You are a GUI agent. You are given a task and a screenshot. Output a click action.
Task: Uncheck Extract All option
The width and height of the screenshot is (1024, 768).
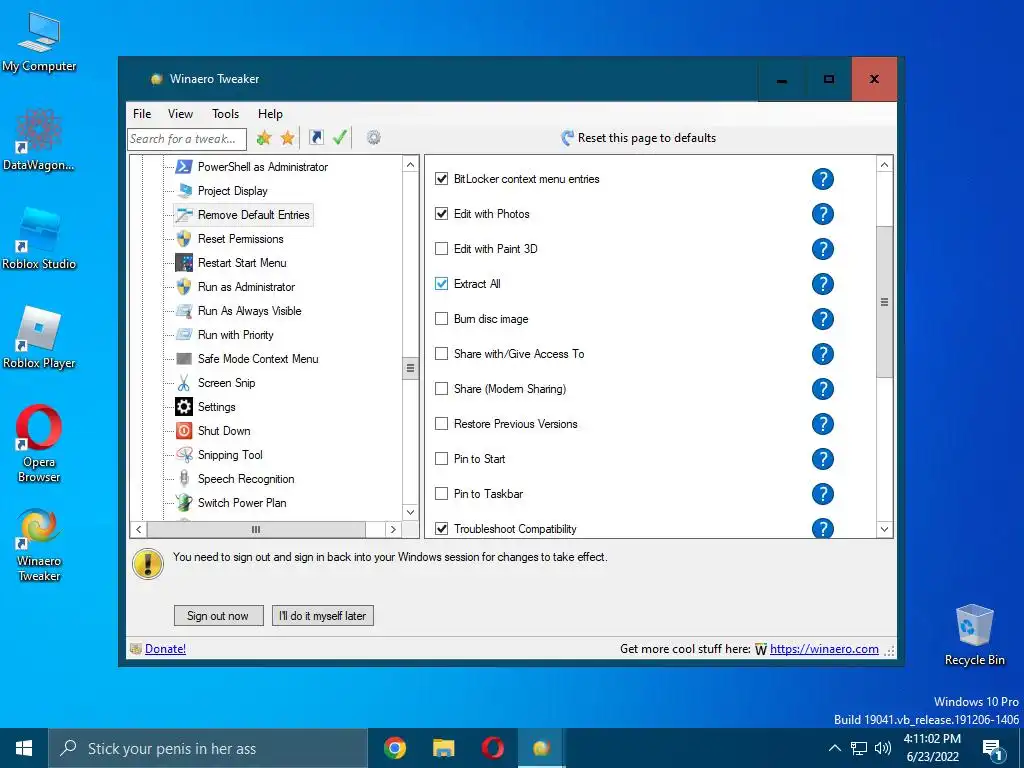(441, 283)
